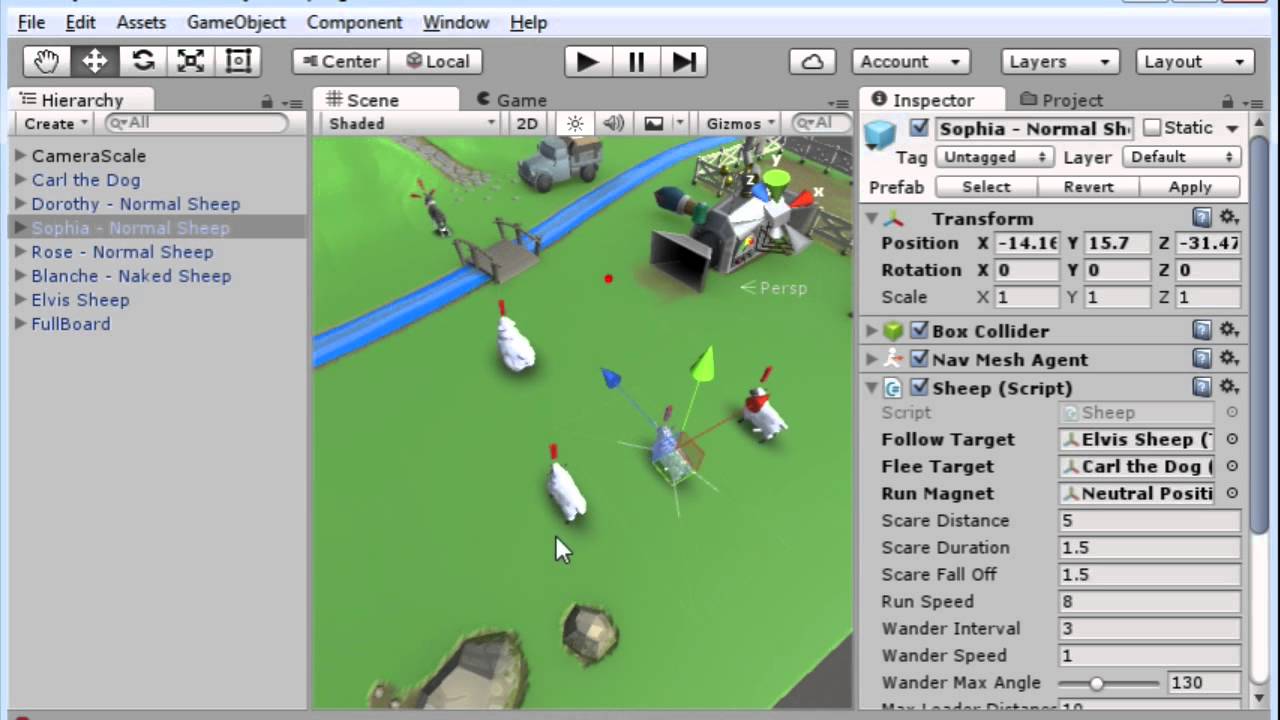1280x720 pixels.
Task: Click object picker for Flee Target
Action: coord(1232,466)
